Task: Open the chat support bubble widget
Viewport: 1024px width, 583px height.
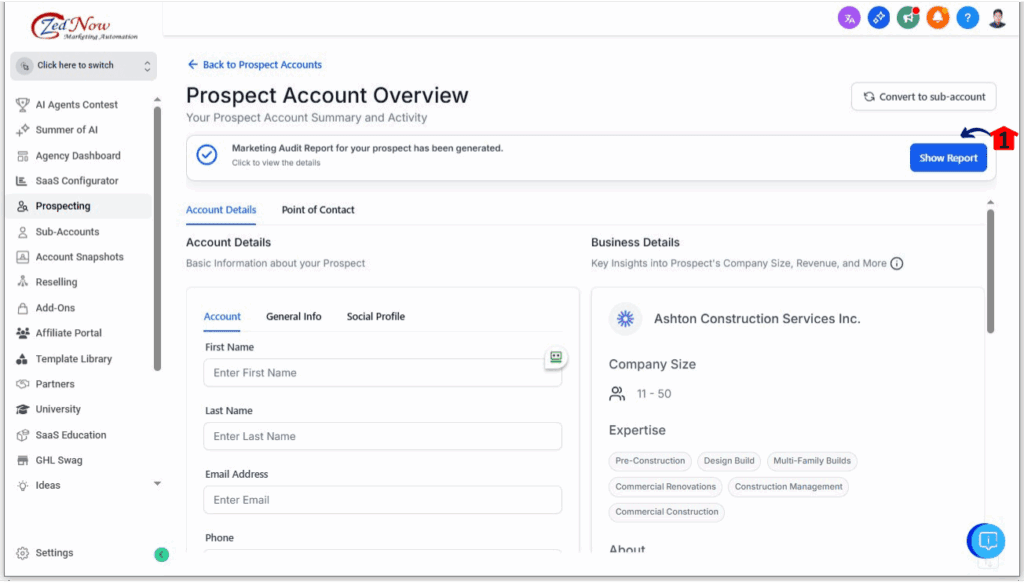Action: 987,541
